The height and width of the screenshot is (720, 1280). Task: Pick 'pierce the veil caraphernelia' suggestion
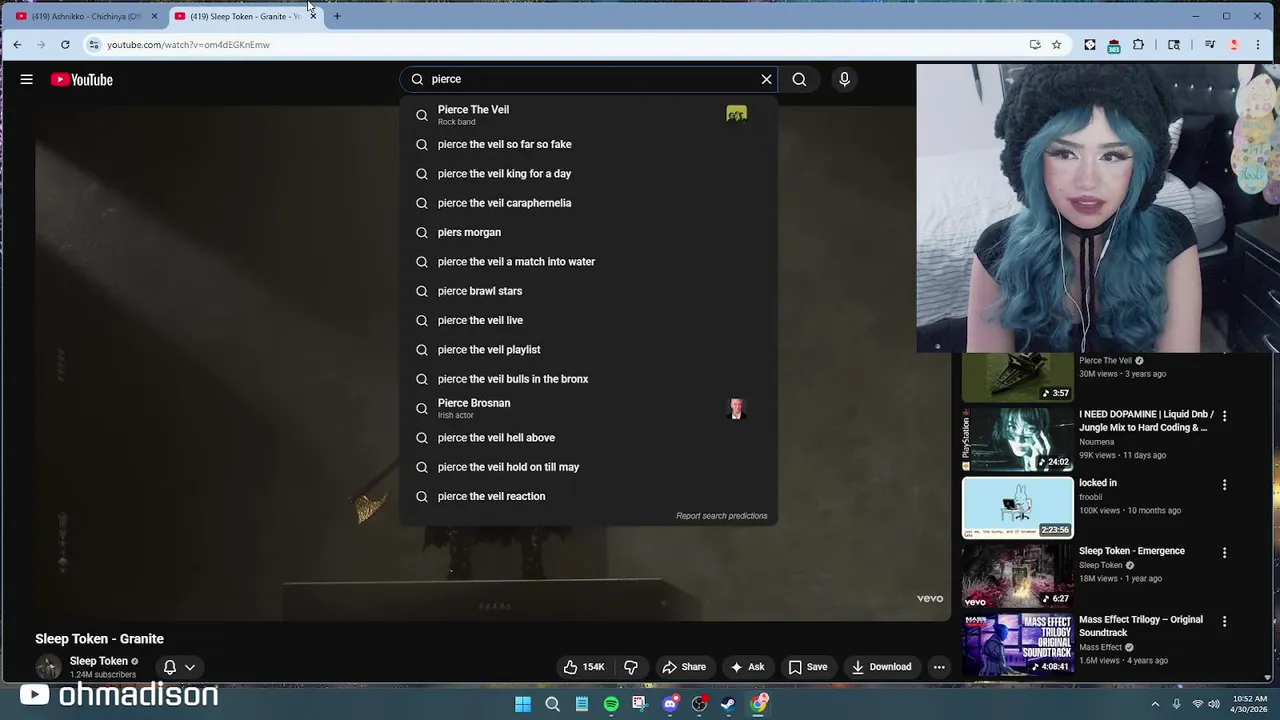588,203
